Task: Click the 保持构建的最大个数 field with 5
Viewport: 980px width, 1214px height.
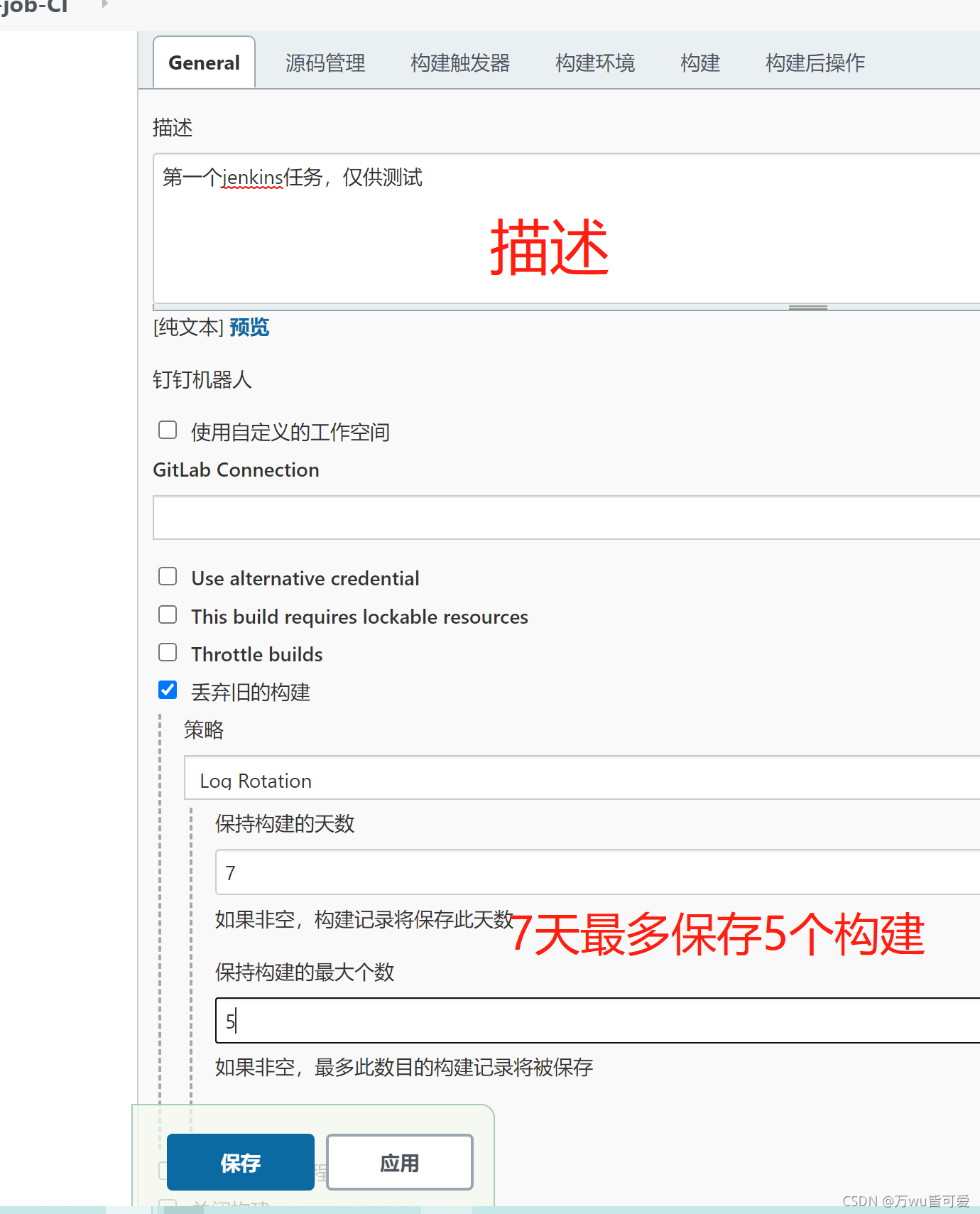Action: pos(598,1021)
